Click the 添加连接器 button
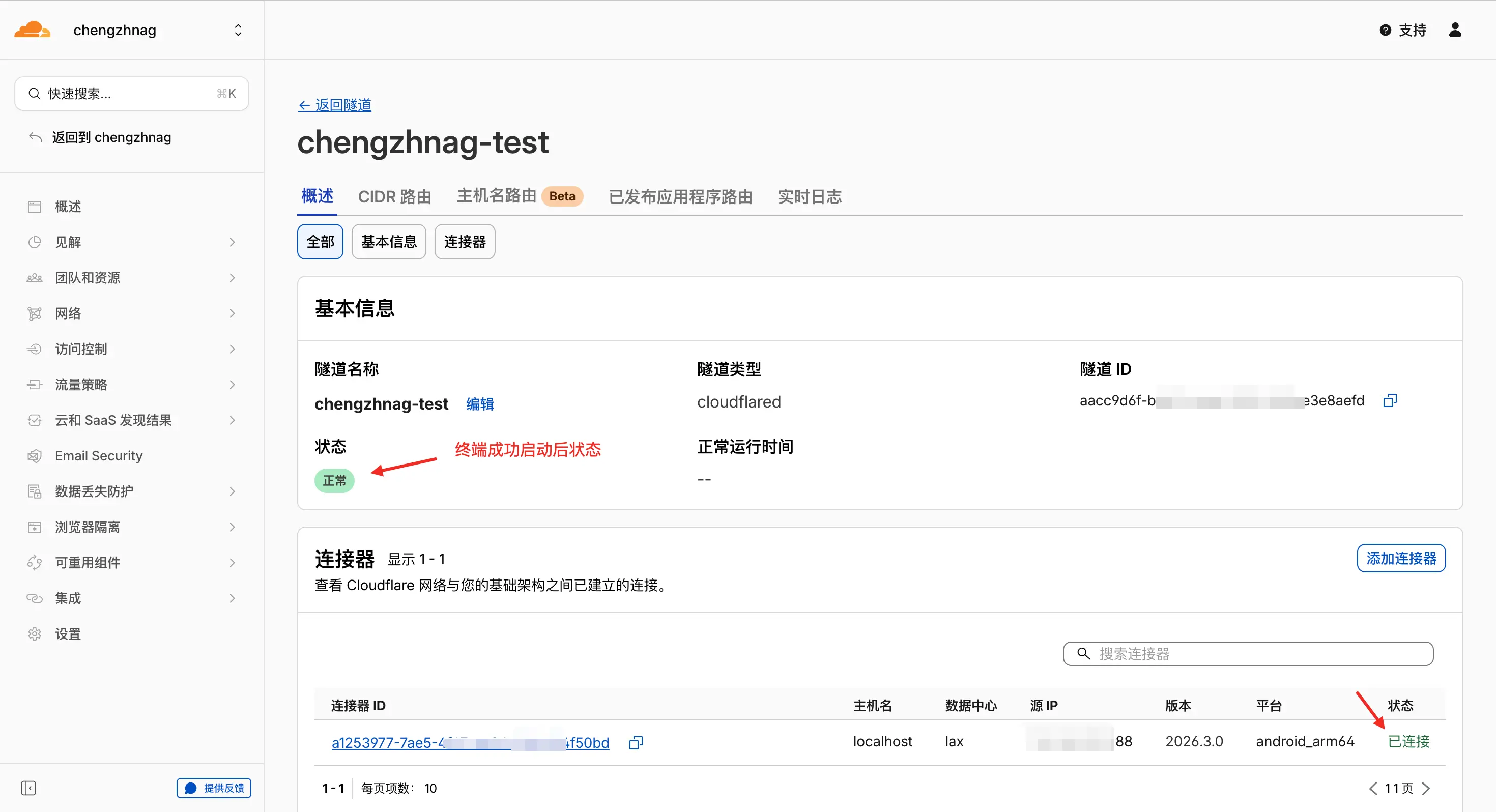 pyautogui.click(x=1401, y=558)
